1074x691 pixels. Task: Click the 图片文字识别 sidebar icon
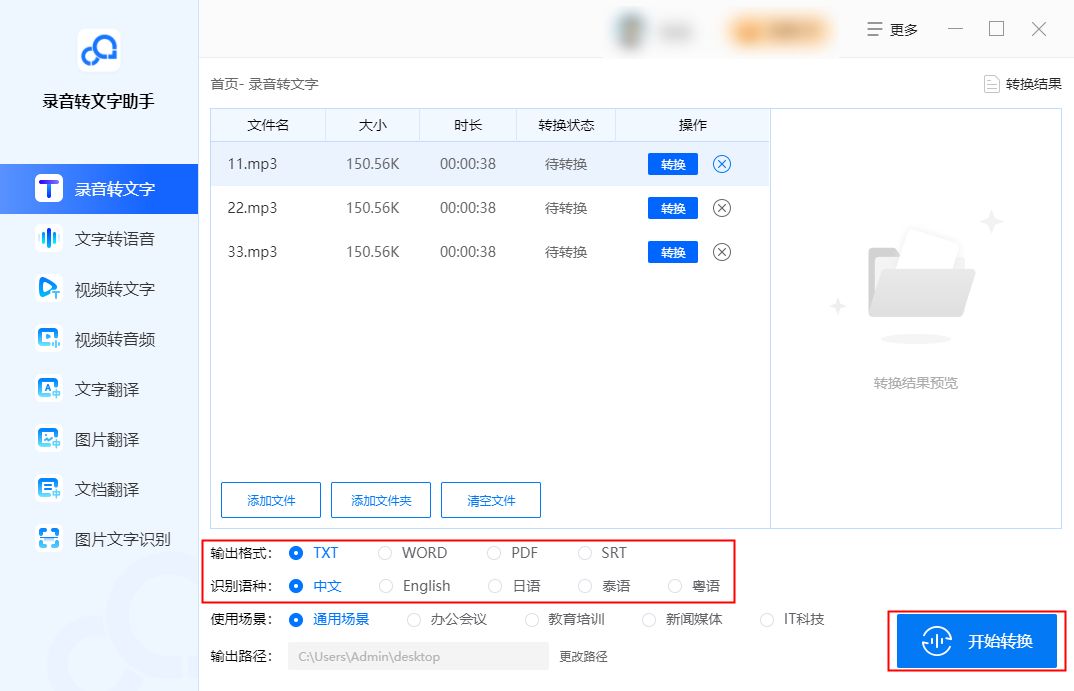[x=49, y=539]
